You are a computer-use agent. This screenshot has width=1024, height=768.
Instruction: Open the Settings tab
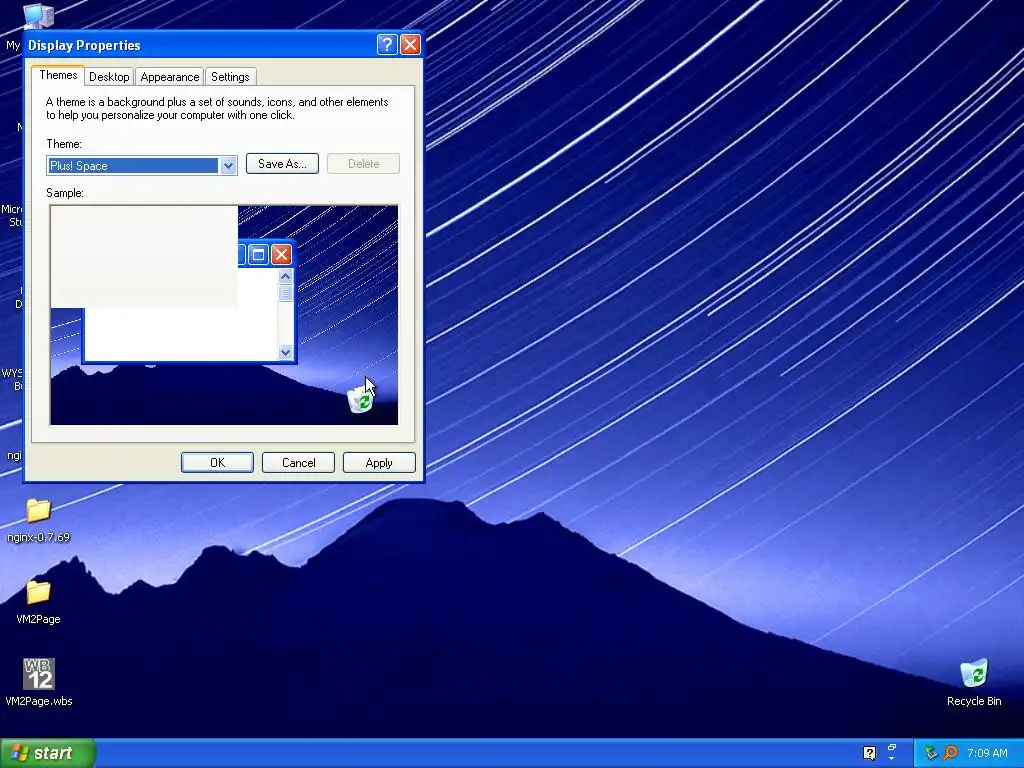coord(230,77)
